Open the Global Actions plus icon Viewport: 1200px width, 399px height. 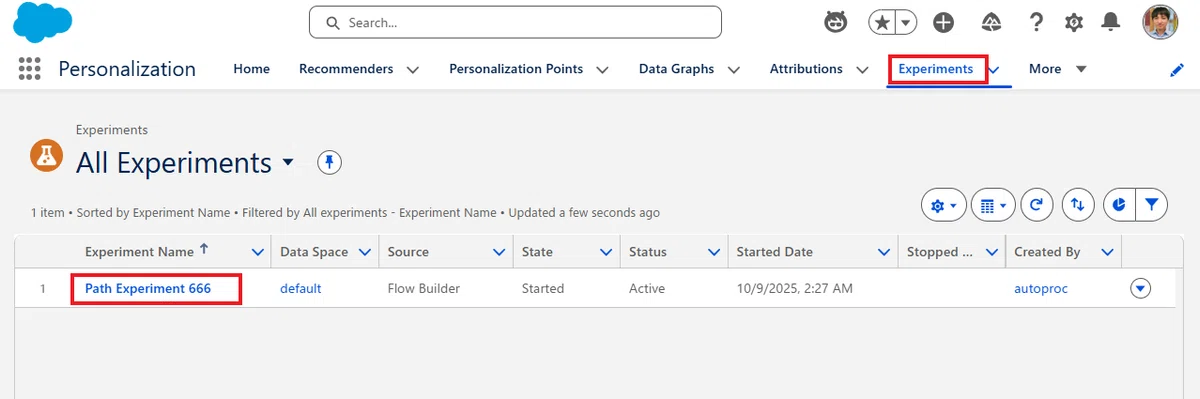(x=943, y=22)
